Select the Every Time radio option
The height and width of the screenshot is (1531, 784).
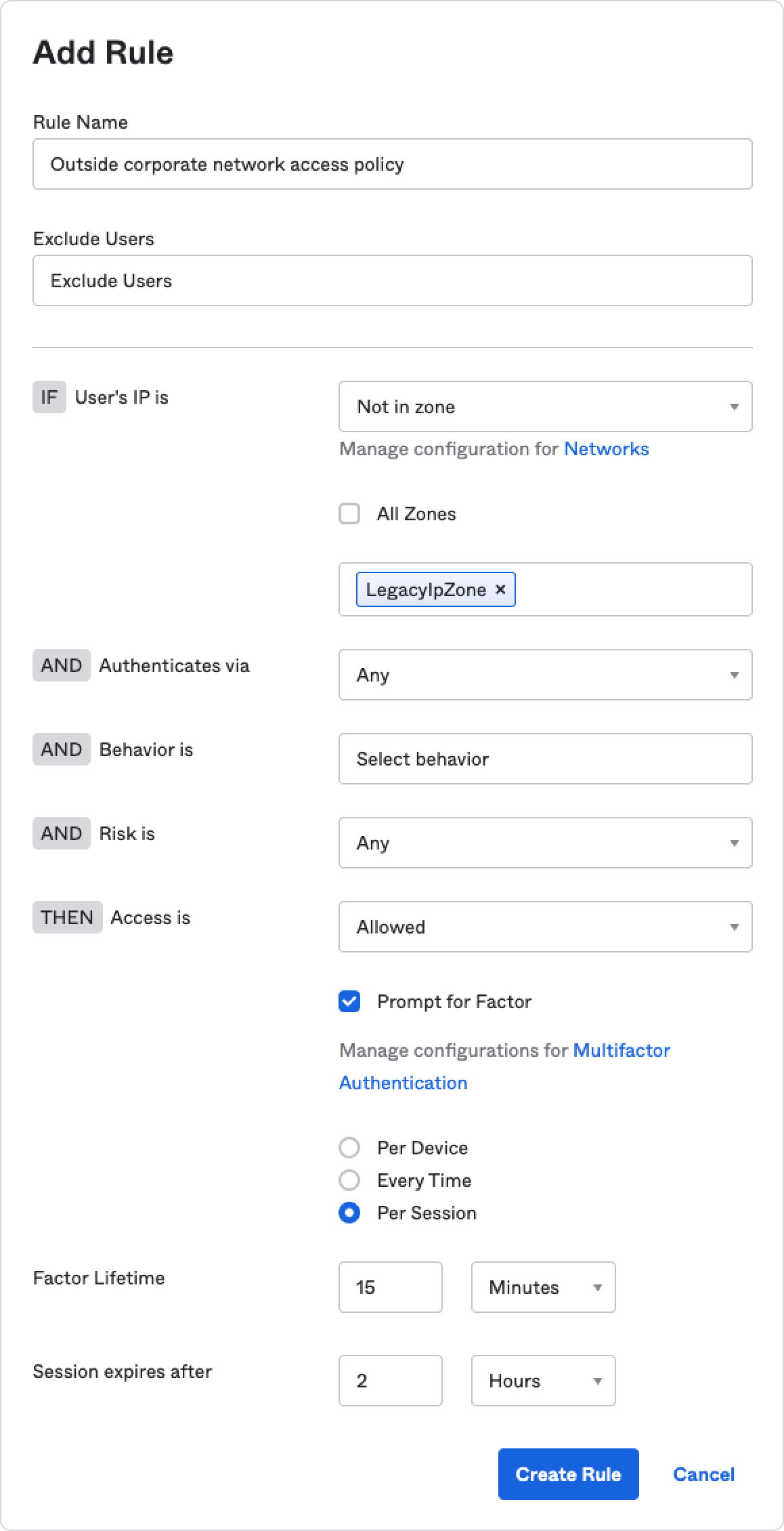349,1181
